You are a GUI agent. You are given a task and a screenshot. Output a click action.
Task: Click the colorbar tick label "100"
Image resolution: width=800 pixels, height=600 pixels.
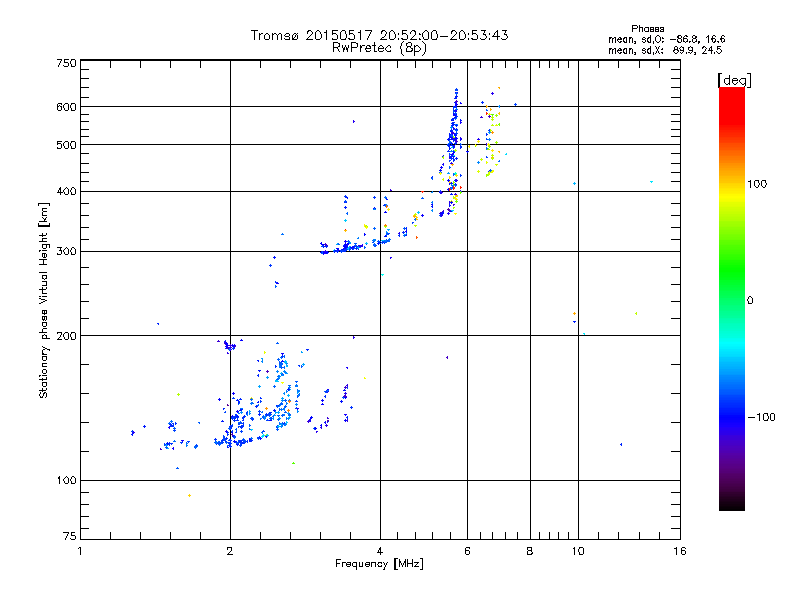[757, 184]
